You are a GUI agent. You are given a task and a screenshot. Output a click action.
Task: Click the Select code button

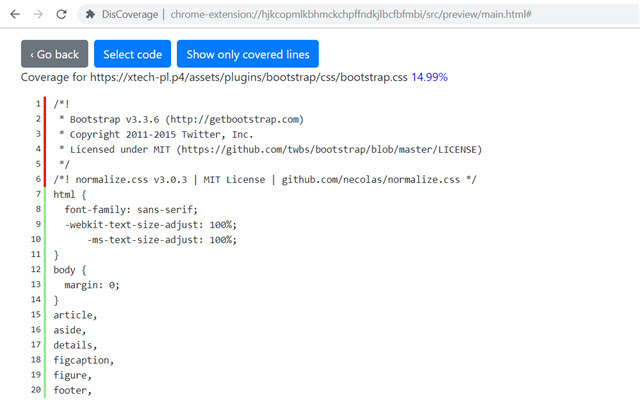pos(132,54)
